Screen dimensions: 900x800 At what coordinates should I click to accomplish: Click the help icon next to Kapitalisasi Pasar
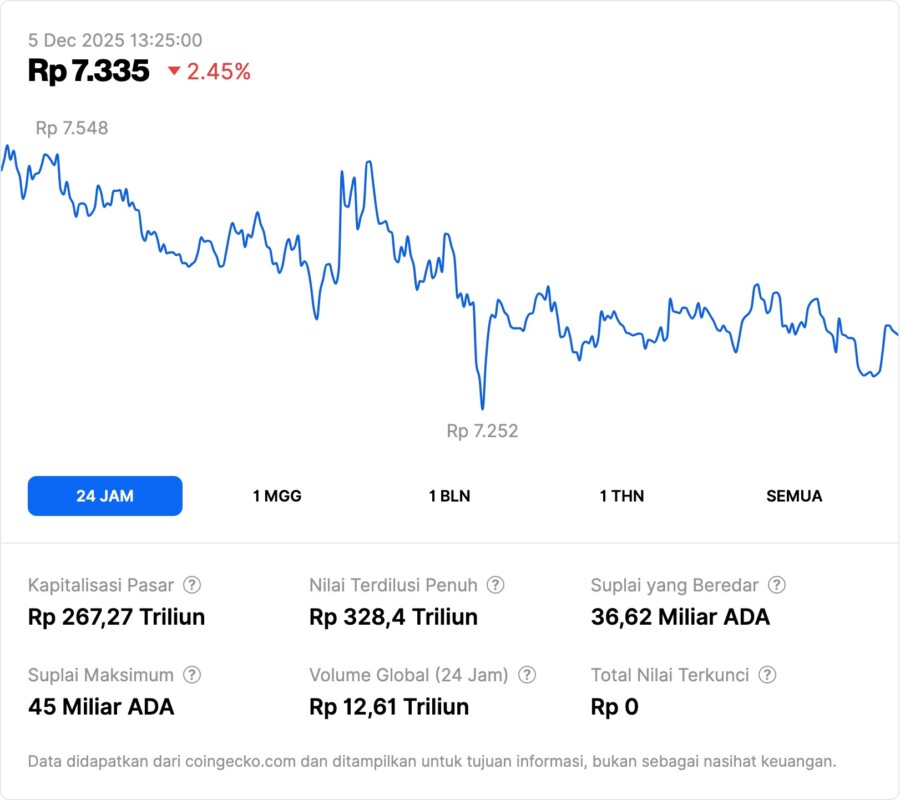click(193, 585)
